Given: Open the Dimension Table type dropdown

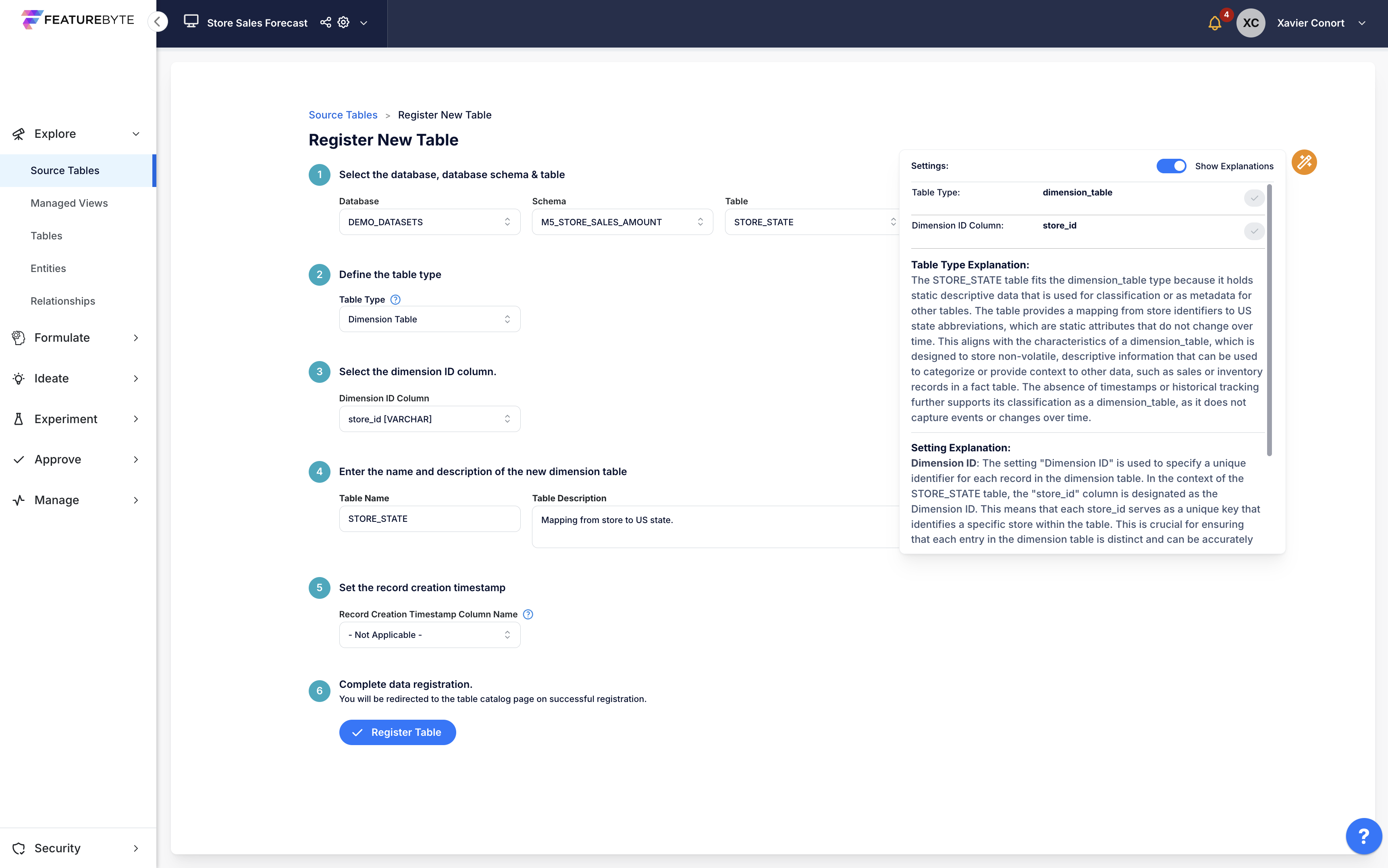Looking at the screenshot, I should click(x=429, y=319).
